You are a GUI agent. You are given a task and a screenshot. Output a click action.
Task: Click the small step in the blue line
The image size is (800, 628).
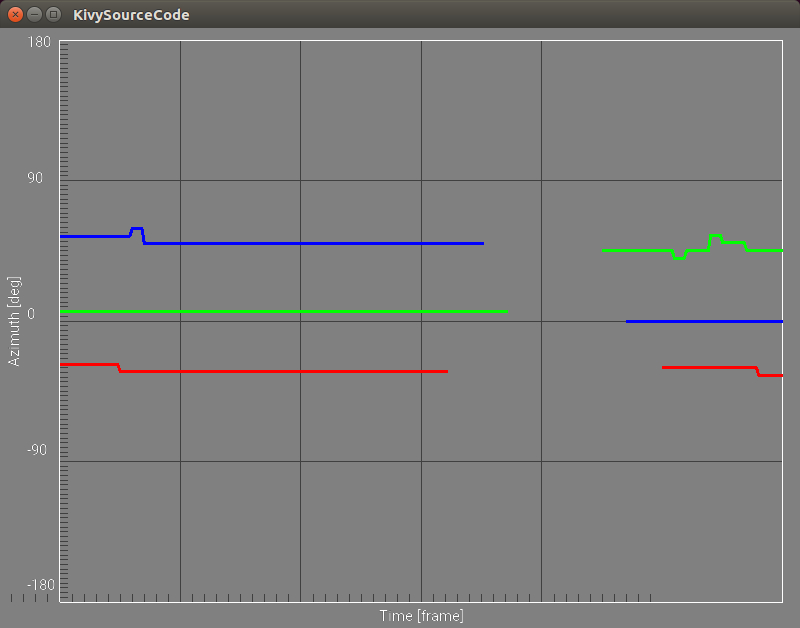135,231
